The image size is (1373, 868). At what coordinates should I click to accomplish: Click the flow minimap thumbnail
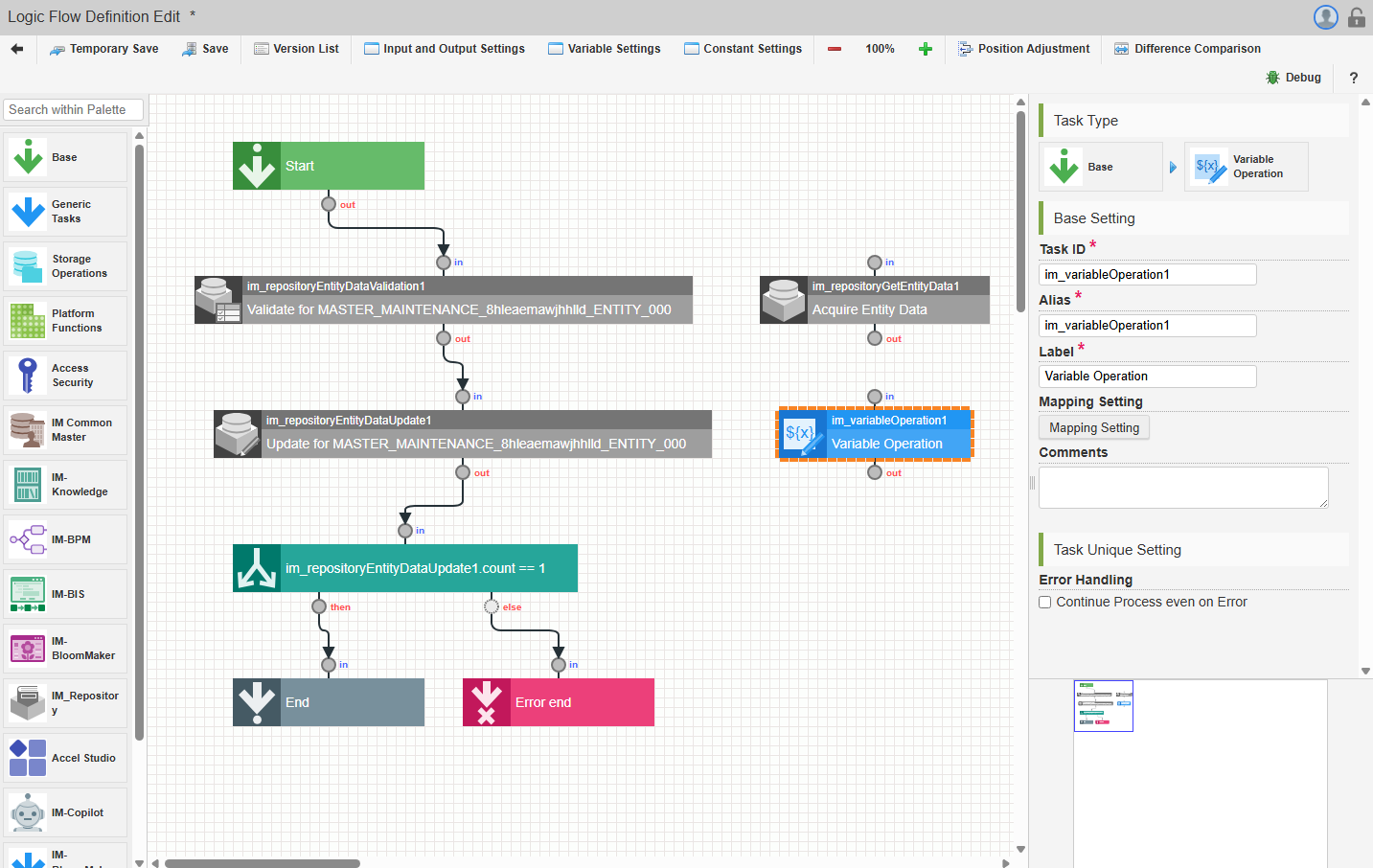[1103, 706]
